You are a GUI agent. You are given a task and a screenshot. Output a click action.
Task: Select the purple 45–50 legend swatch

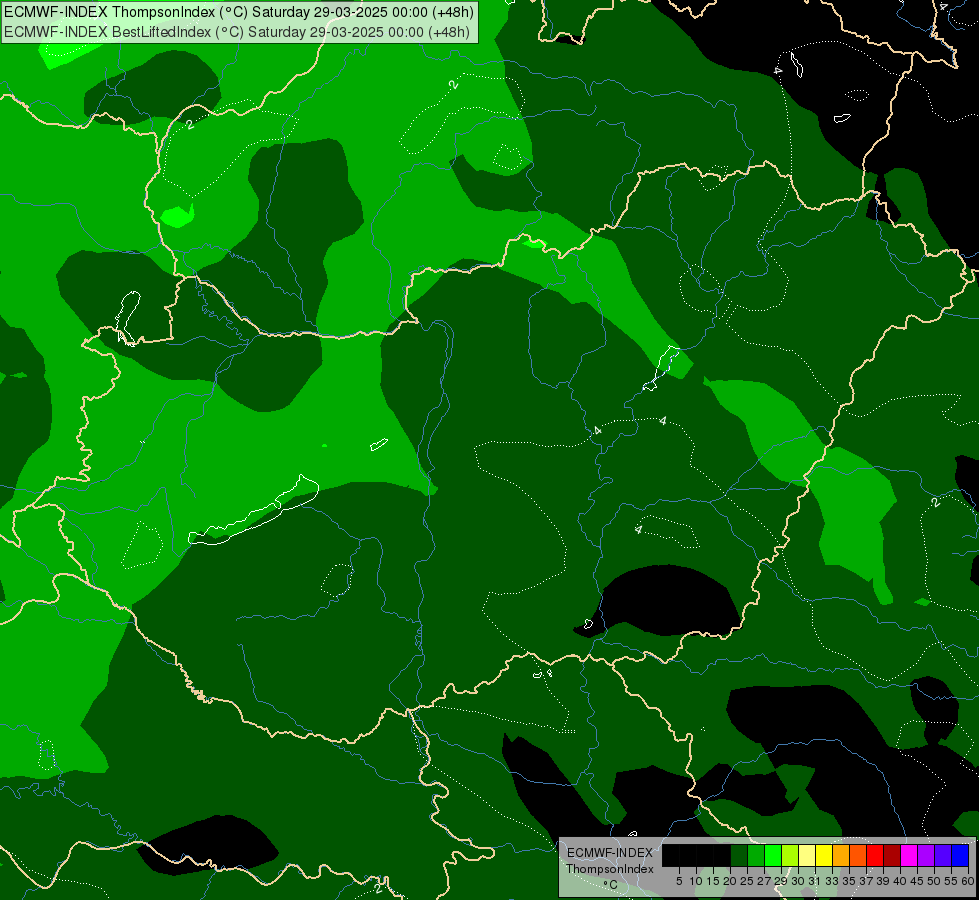(x=926, y=855)
